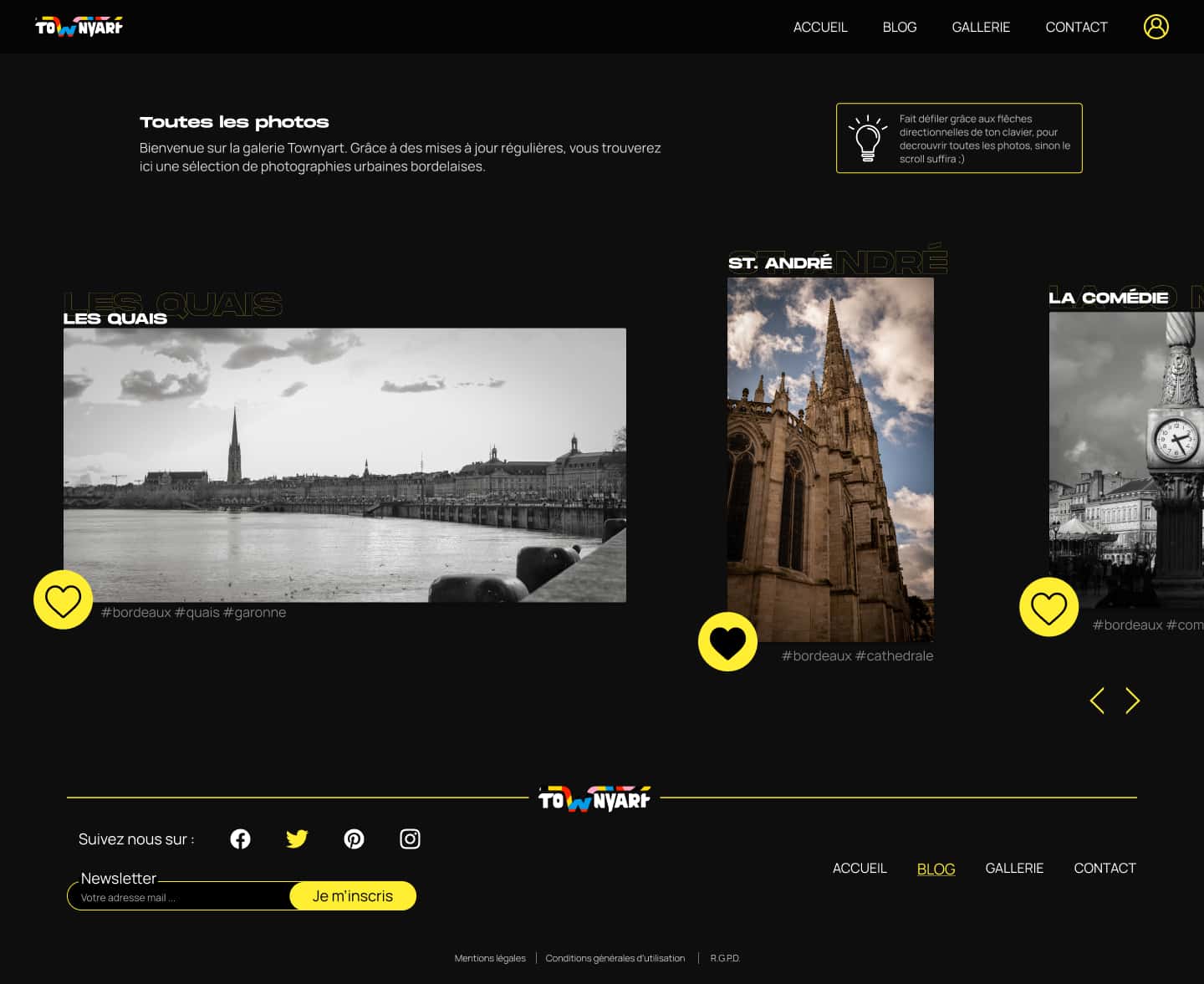Screen dimensions: 1204x984
Task: Navigate to ACCUEIL in top menu
Action: (820, 27)
